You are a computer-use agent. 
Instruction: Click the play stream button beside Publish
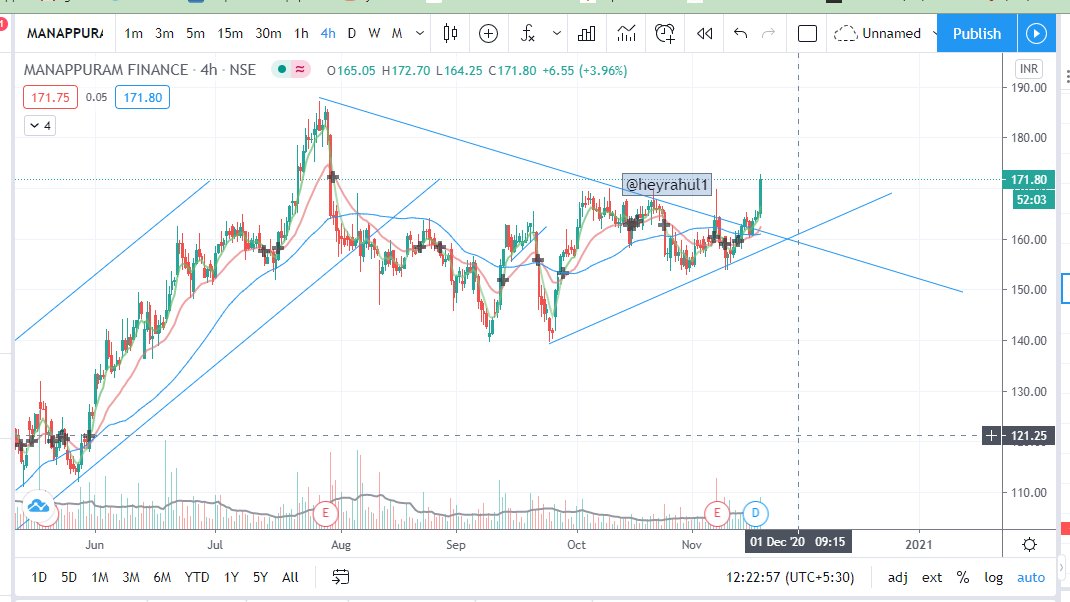[1036, 33]
